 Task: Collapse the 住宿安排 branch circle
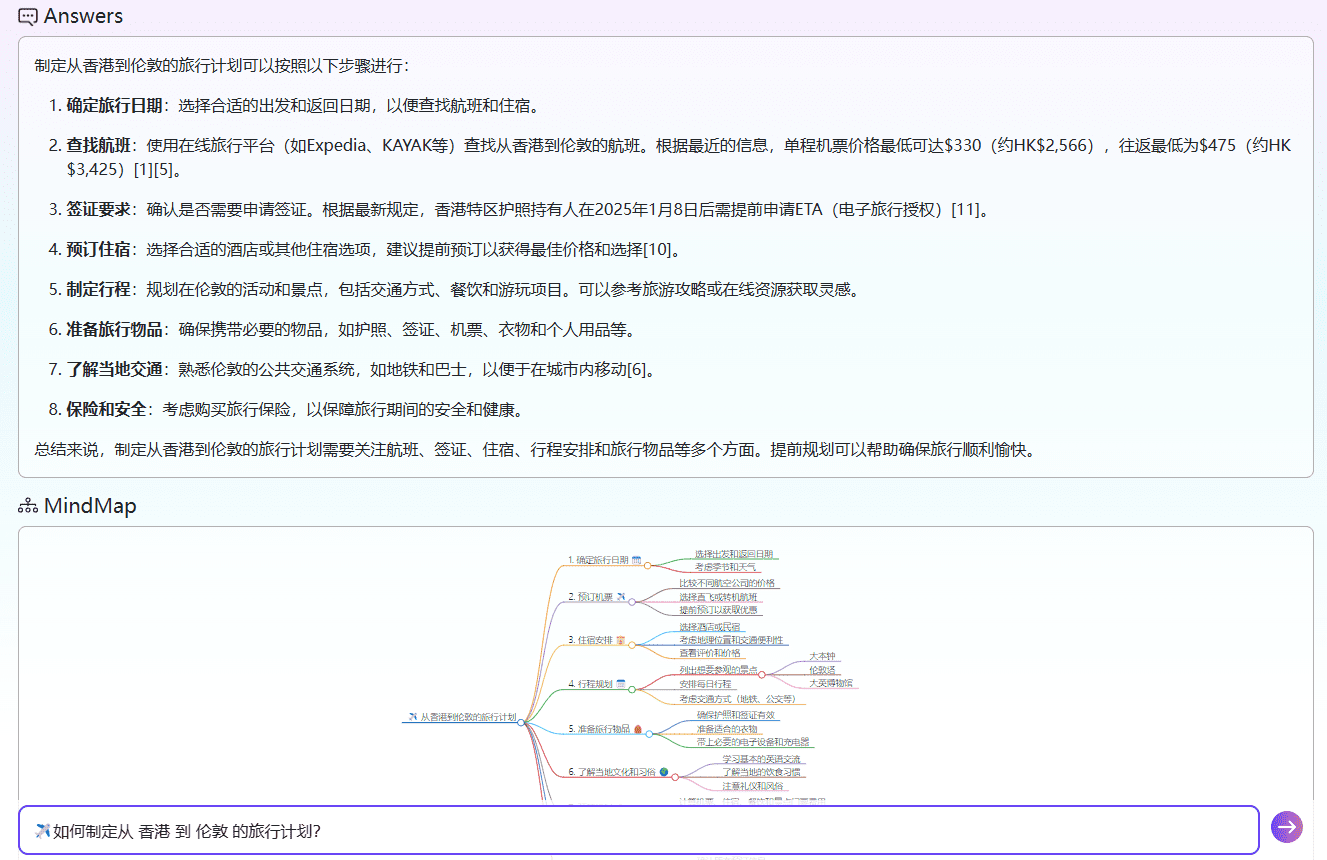pyautogui.click(x=631, y=644)
